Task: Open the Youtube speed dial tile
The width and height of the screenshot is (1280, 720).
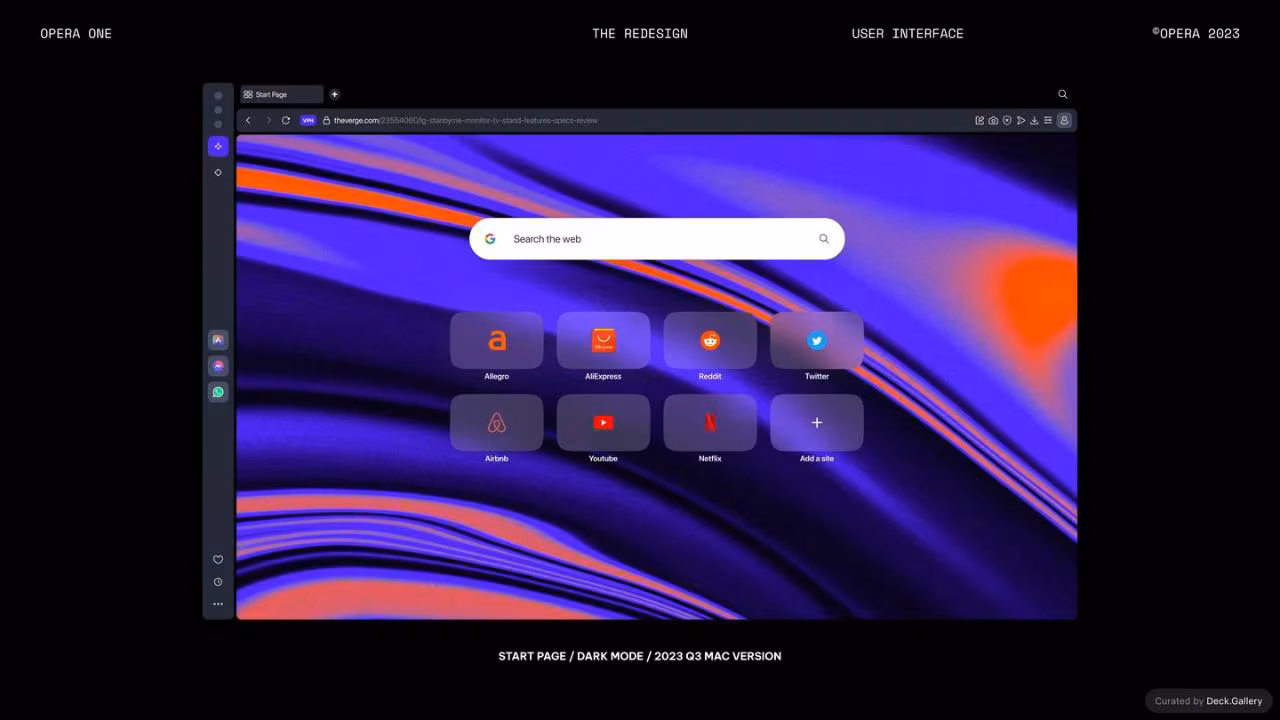Action: 603,423
